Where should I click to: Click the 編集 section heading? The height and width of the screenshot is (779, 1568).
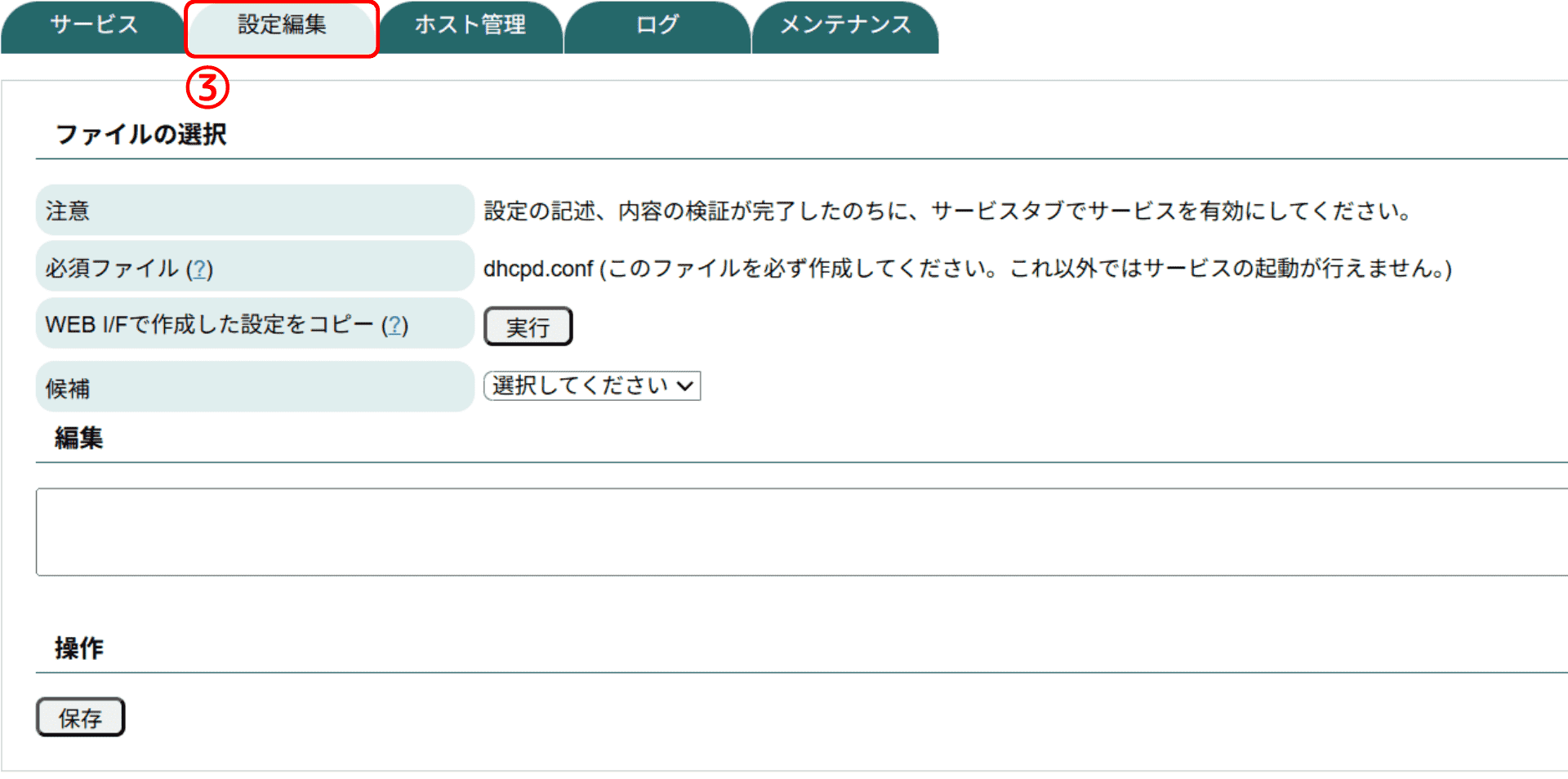click(x=79, y=438)
